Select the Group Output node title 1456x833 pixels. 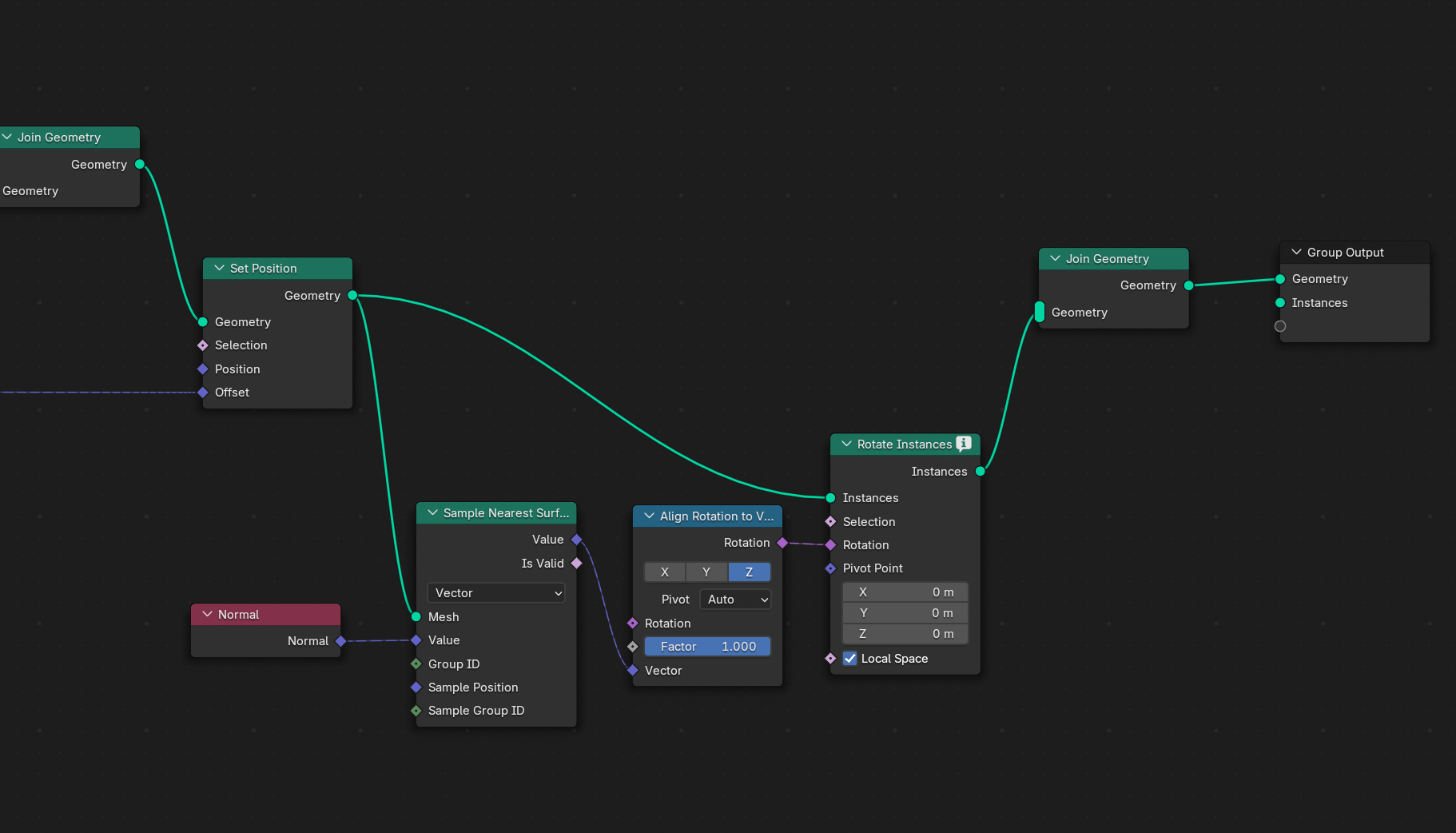tap(1346, 253)
